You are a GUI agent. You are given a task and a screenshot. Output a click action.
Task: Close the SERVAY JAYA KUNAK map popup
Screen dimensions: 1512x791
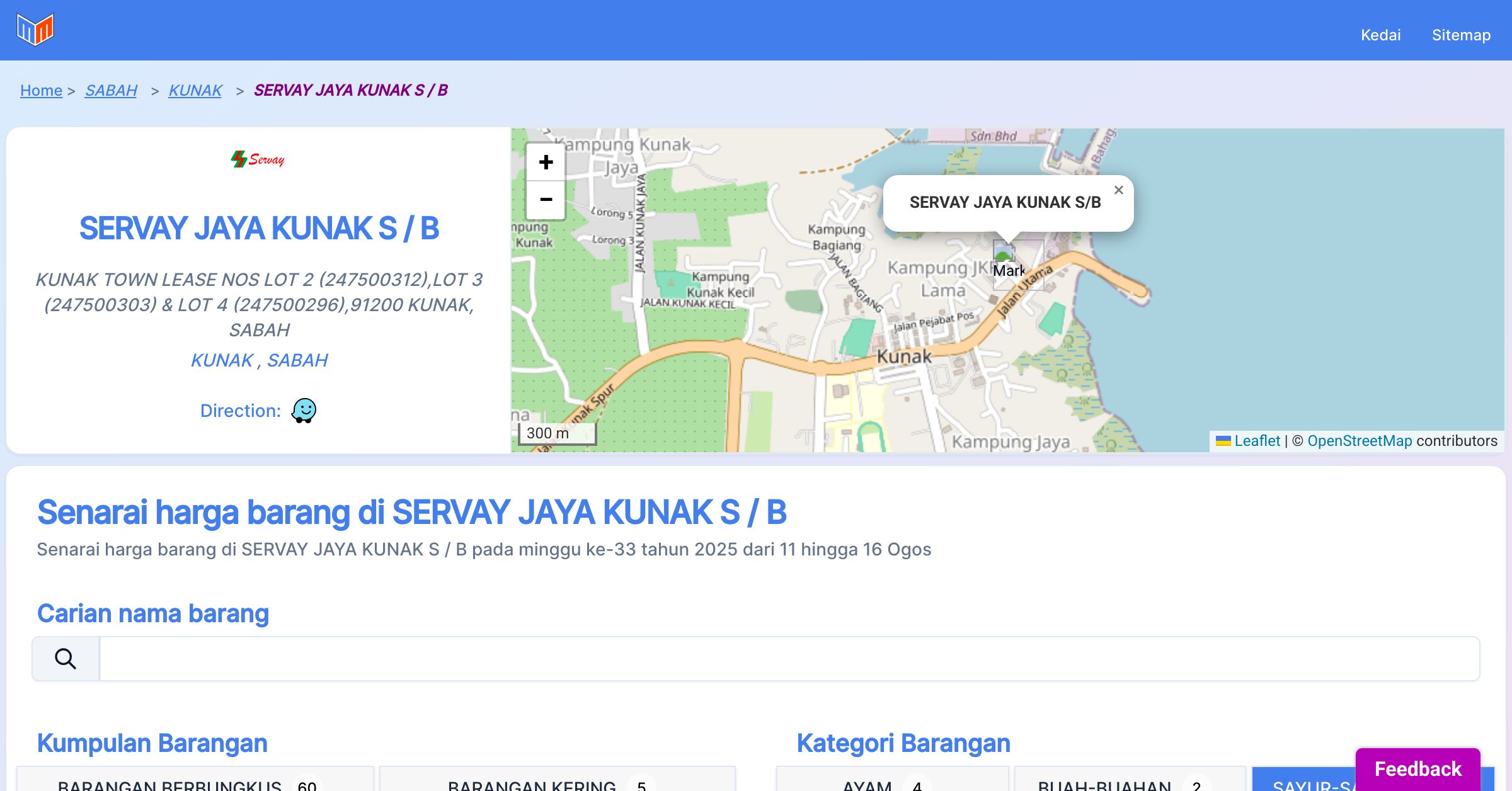pos(1118,190)
